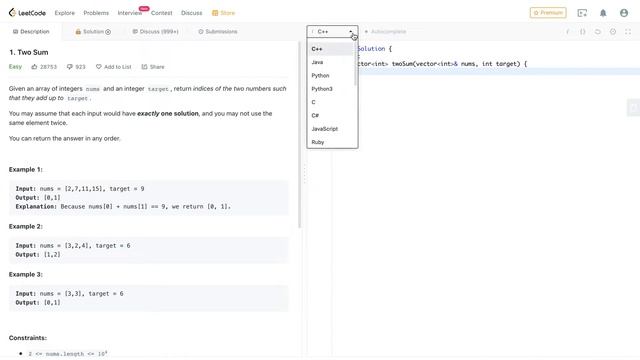Open Contest in navigation

tap(162, 13)
